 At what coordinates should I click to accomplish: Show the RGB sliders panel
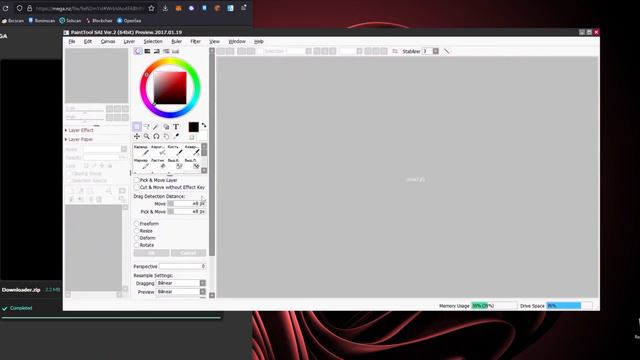[147, 51]
